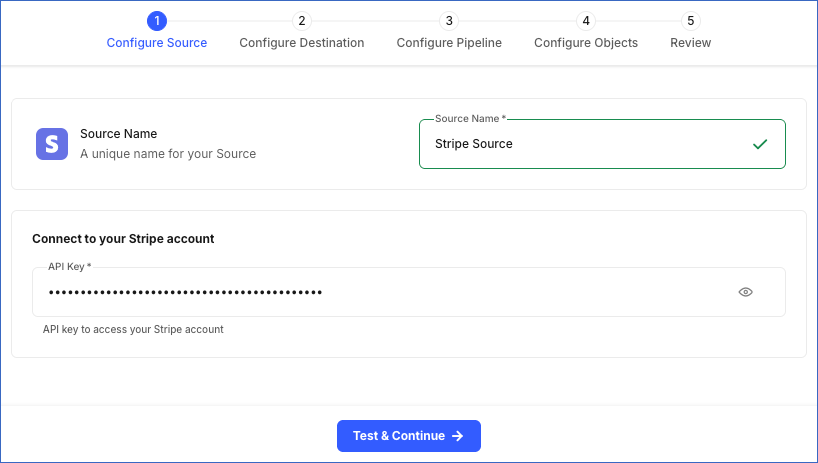The height and width of the screenshot is (463, 818).
Task: Click step number 2 circle
Action: click(x=302, y=21)
